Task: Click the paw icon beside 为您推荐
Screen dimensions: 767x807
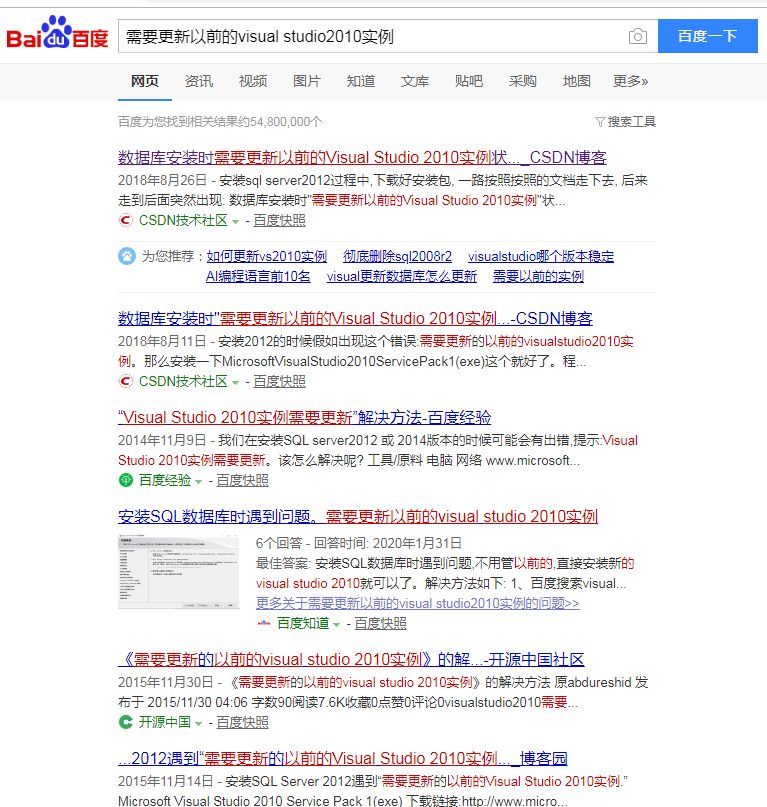Action: coord(127,256)
